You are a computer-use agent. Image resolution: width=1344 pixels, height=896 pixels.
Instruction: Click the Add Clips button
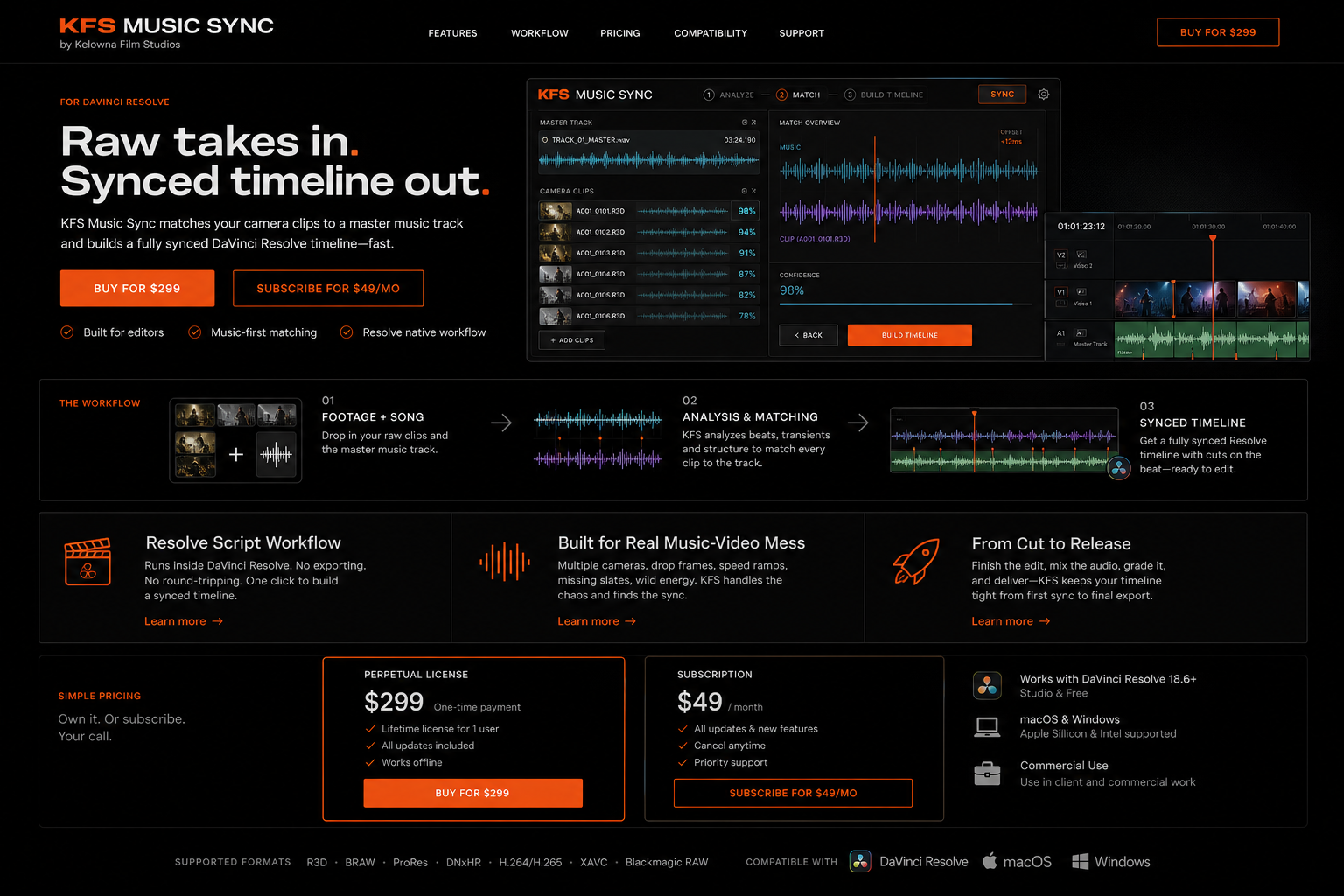click(572, 340)
